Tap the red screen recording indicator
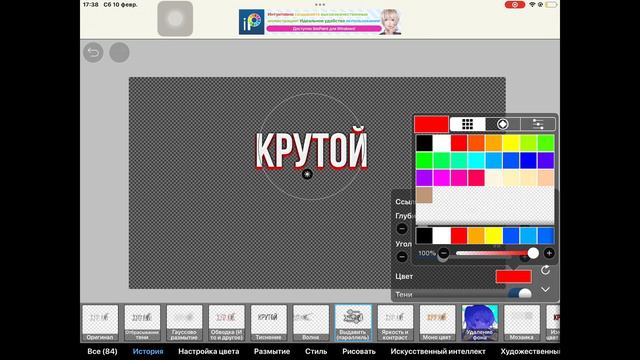The width and height of the screenshot is (640, 360). (x=515, y=4)
